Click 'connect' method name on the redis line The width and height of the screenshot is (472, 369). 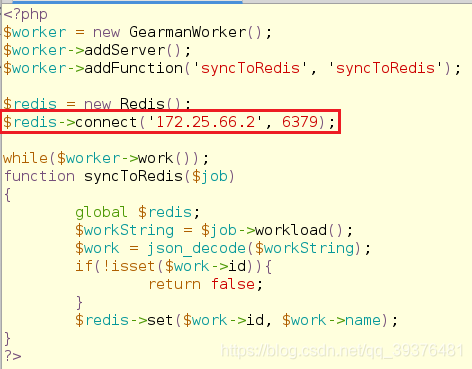tap(106, 122)
